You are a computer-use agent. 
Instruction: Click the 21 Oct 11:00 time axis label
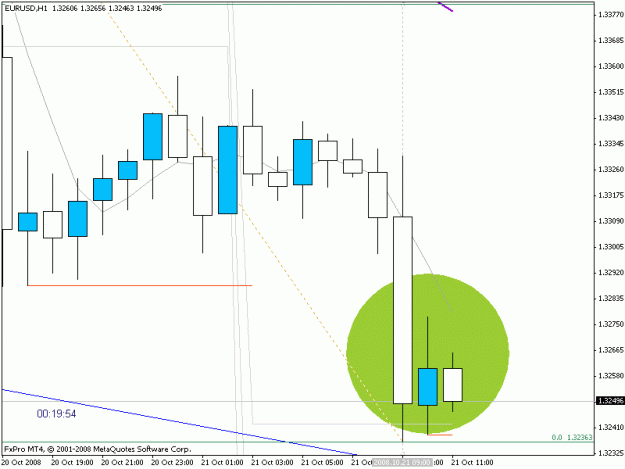click(472, 463)
